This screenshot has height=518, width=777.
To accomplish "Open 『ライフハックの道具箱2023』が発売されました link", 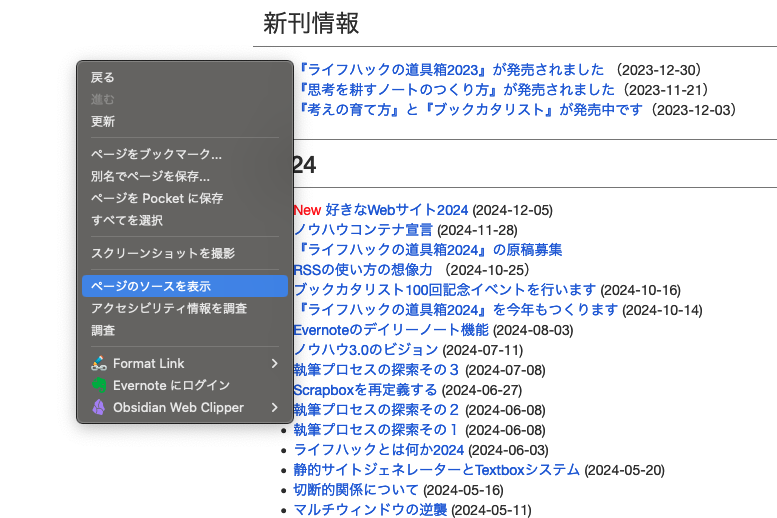I will pyautogui.click(x=452, y=70).
